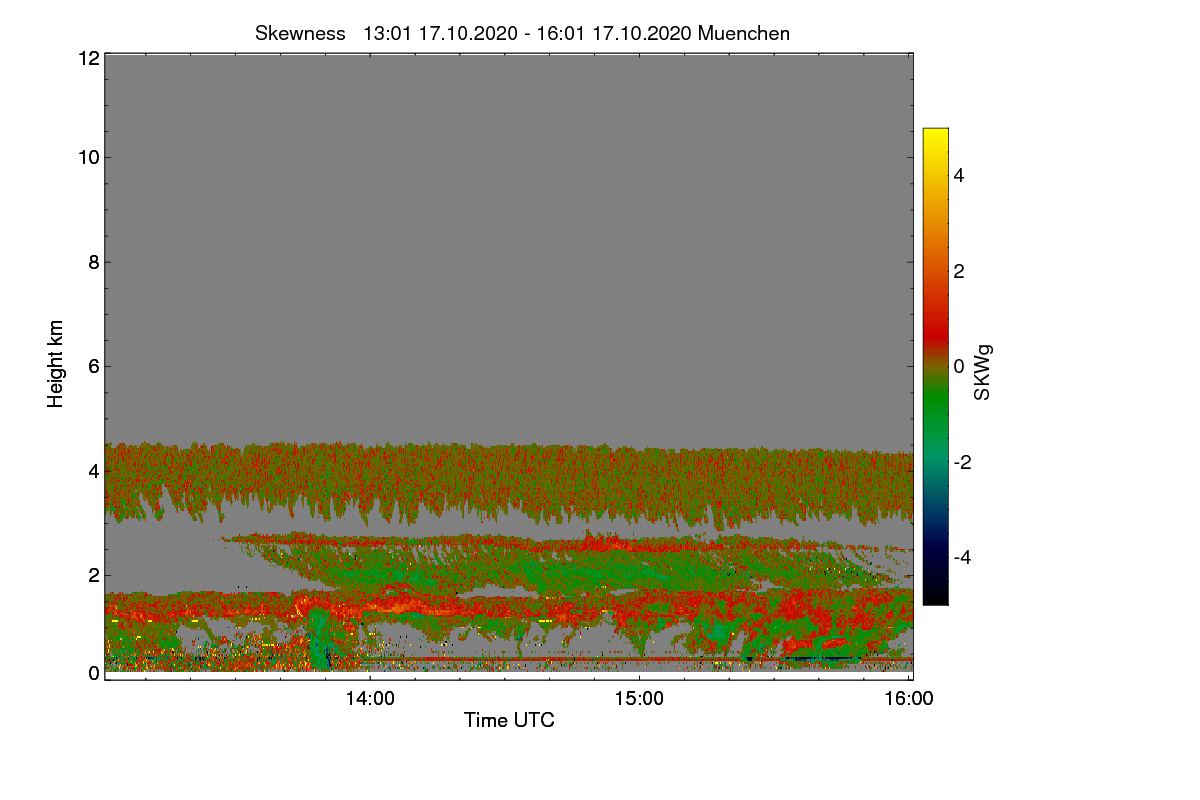Click the vertical green streak before 14:00
This screenshot has width=1200, height=800.
pos(320,640)
